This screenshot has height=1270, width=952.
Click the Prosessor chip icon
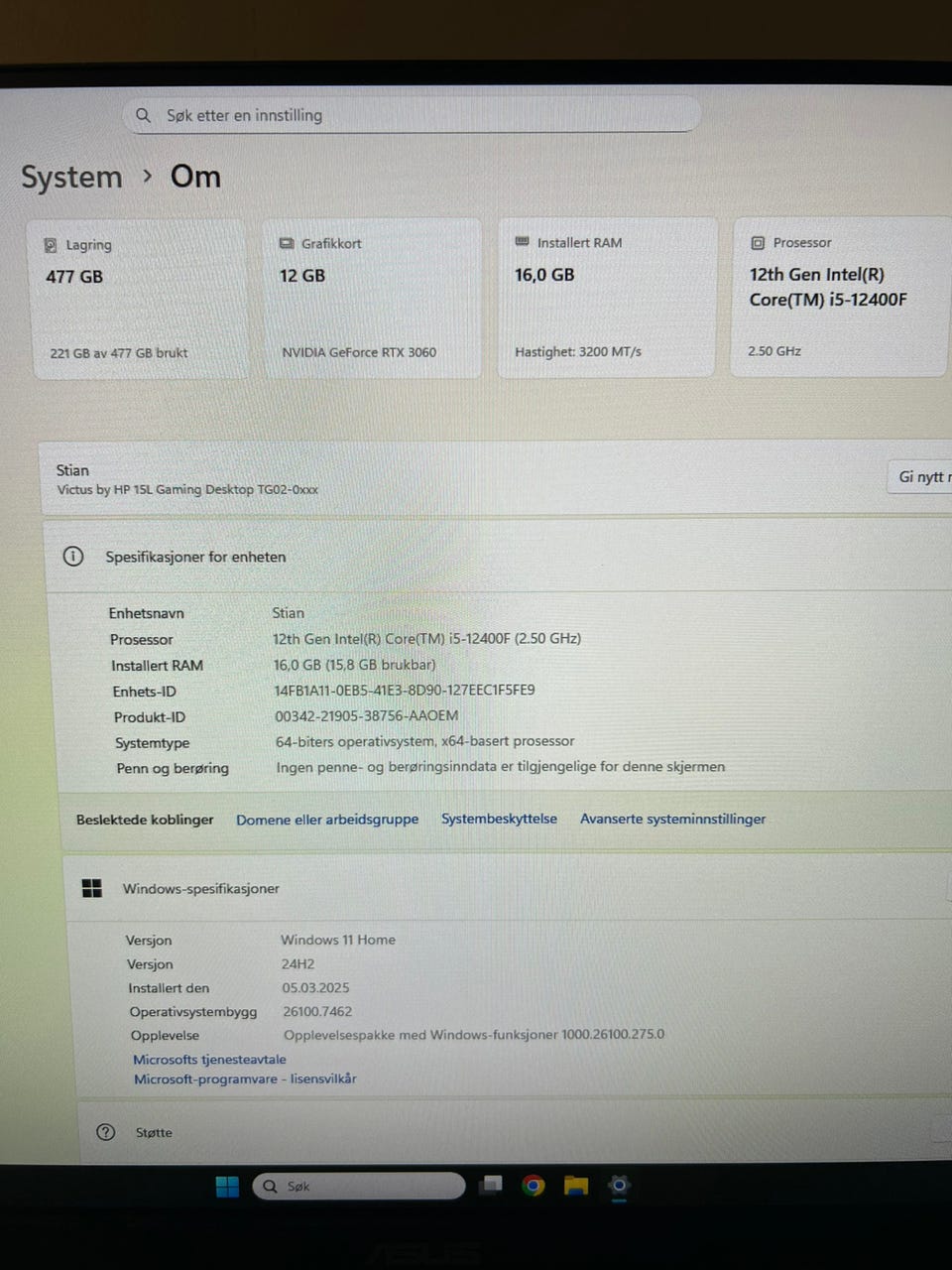pos(758,242)
